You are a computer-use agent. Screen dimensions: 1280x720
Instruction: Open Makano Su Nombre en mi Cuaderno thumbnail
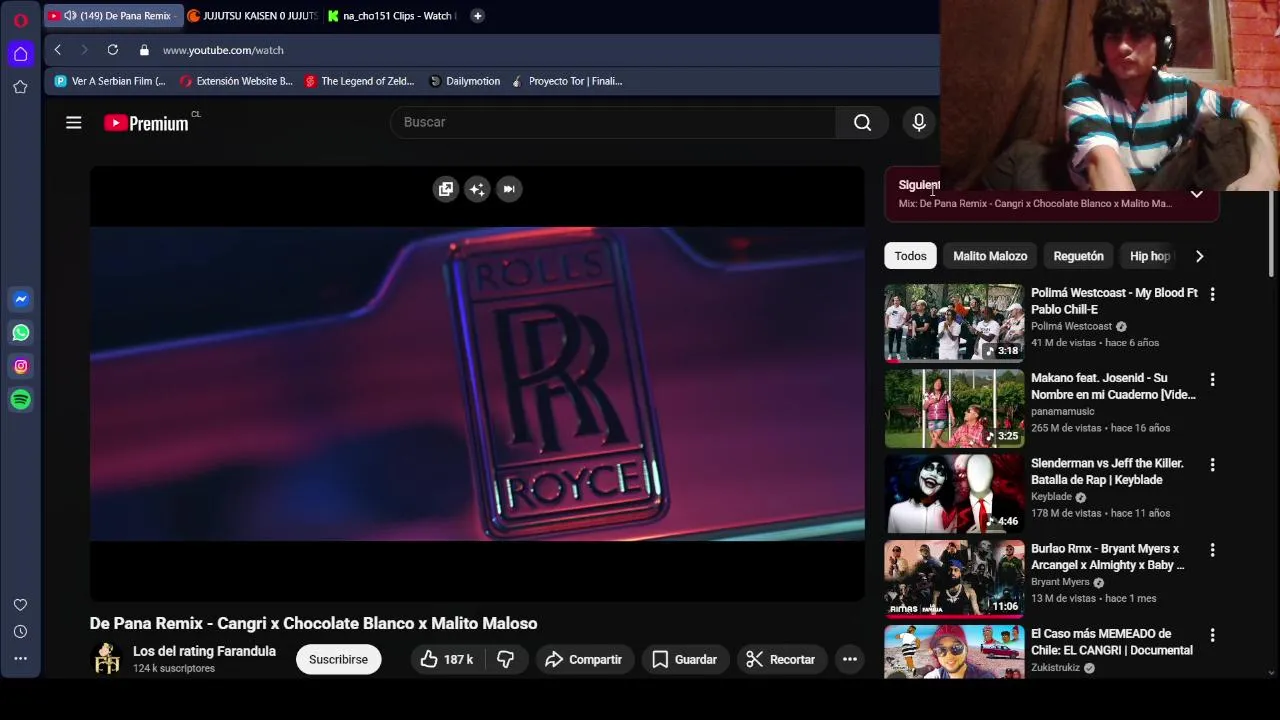pos(954,408)
